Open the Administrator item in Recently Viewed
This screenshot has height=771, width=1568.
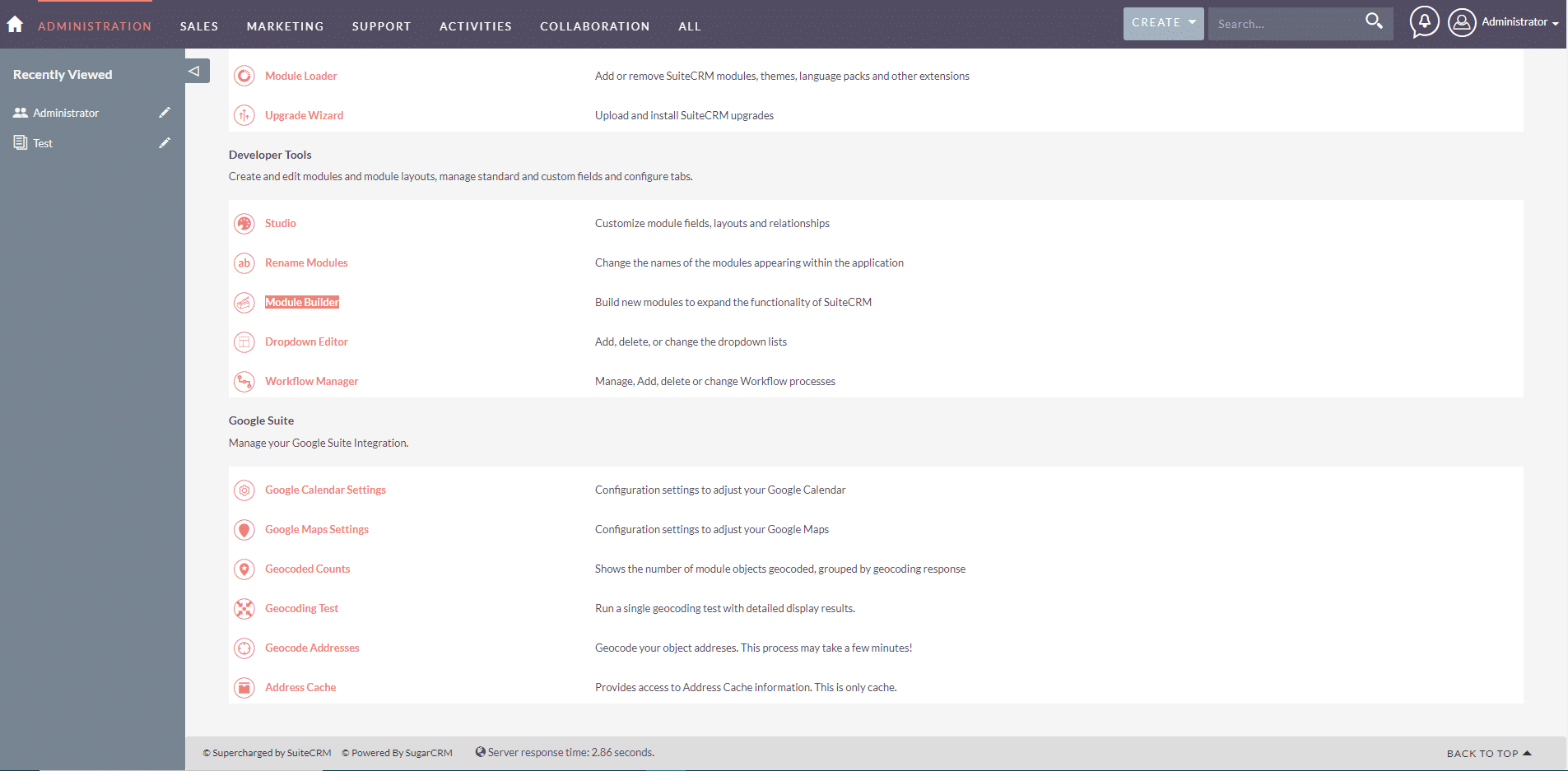(x=66, y=113)
